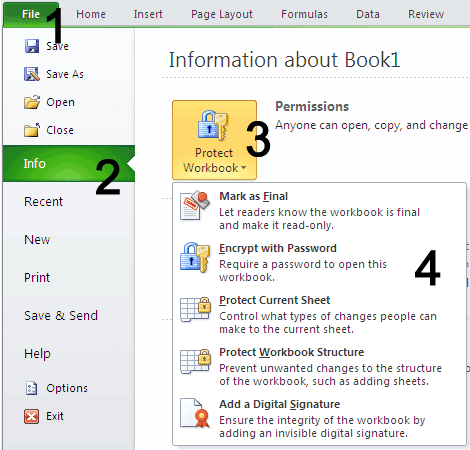Click the Exit label
Screen dimensions: 470x450
55,416
